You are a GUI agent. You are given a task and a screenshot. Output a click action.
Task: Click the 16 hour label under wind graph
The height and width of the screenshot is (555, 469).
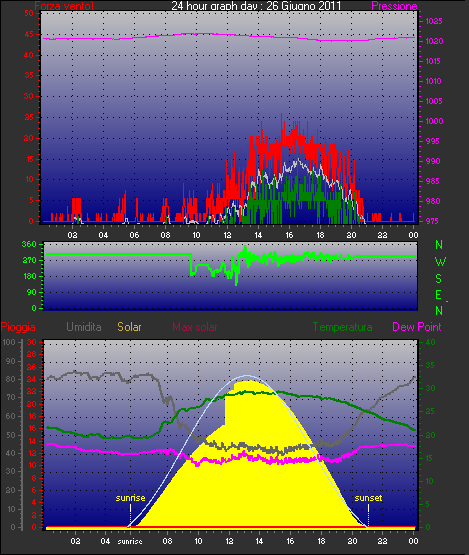coord(290,235)
